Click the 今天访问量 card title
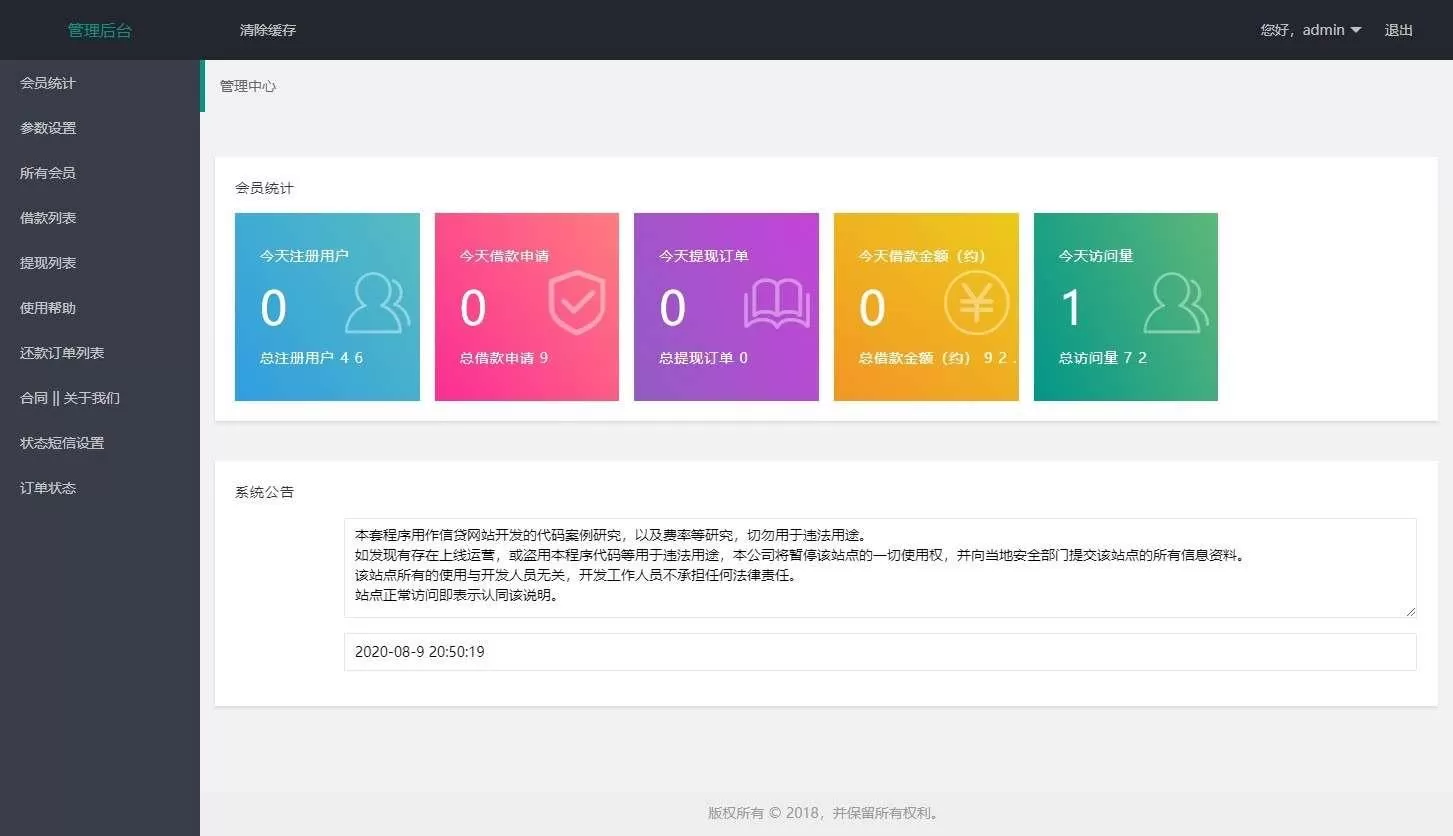Screen dimensions: 1453x836 point(1096,255)
